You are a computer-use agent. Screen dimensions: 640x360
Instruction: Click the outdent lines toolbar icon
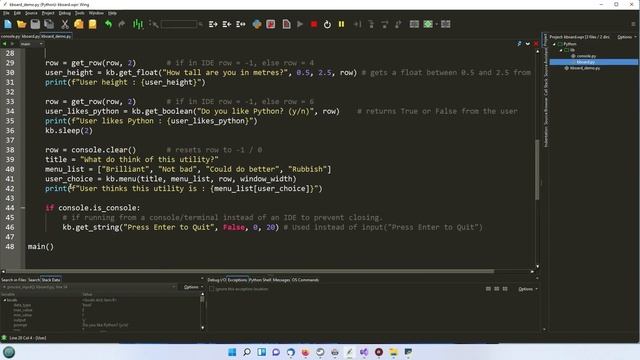coord(227,24)
